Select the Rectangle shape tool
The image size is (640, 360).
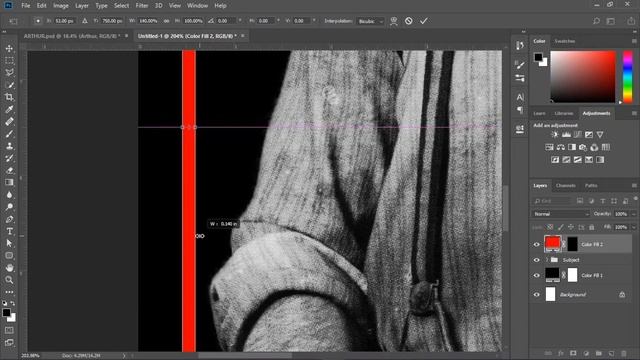tap(9, 256)
